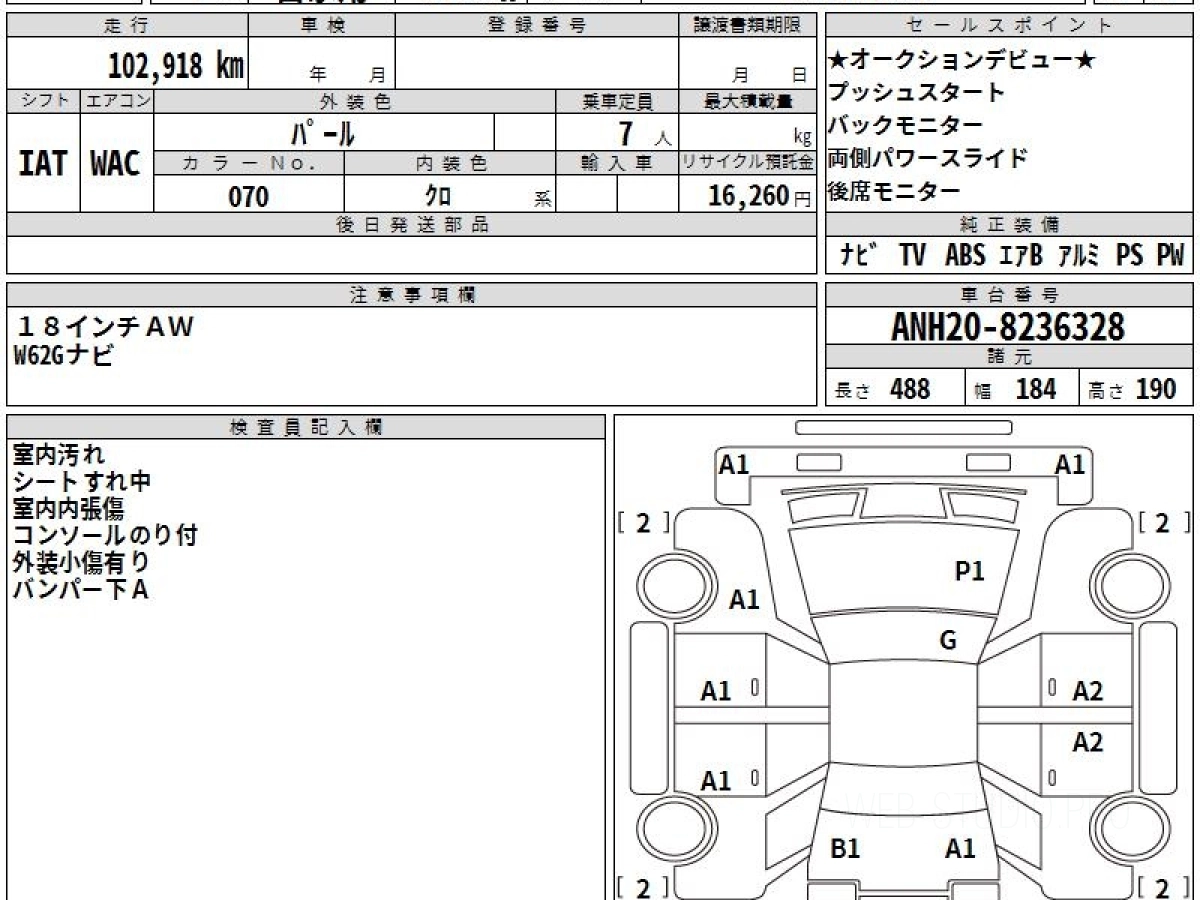Image resolution: width=1200 pixels, height=900 pixels.
Task: Click the エアコン label
Action: tap(117, 101)
